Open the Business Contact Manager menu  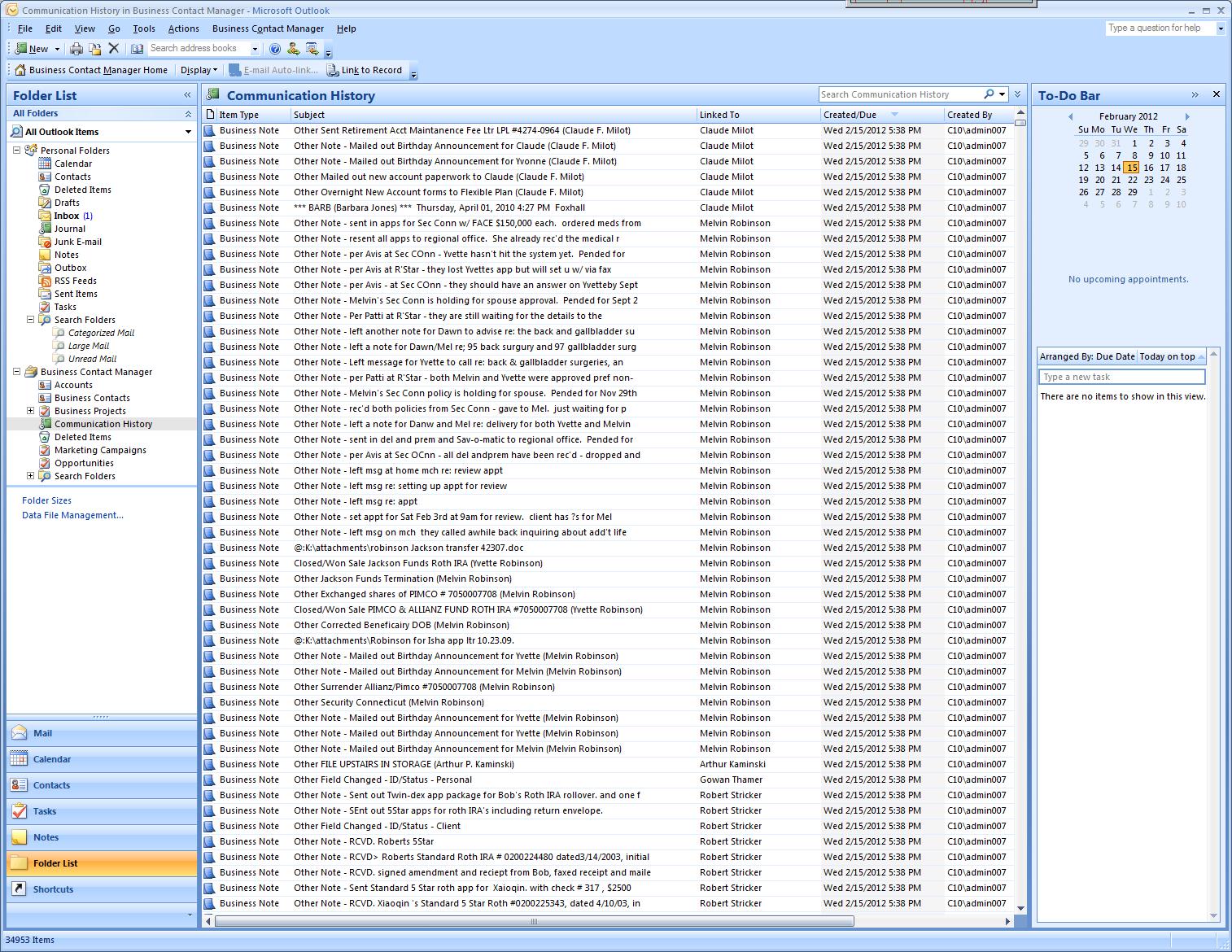tap(268, 28)
